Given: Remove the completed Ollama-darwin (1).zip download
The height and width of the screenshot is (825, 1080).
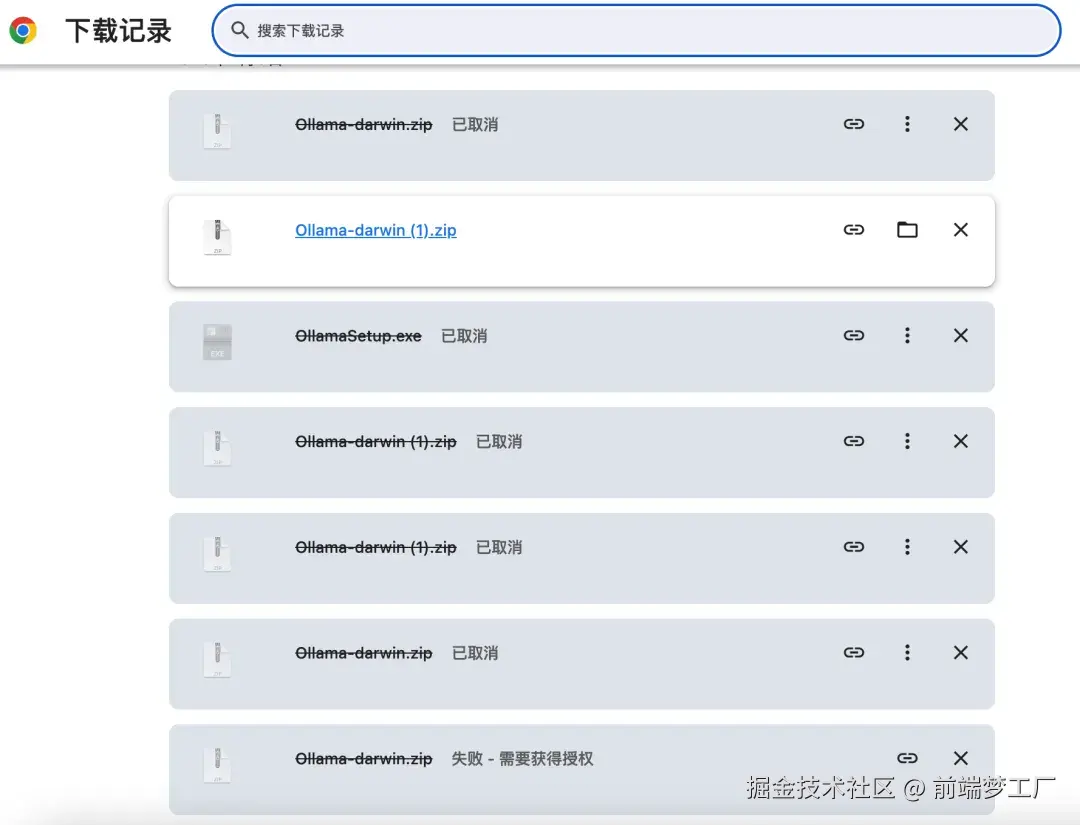Looking at the screenshot, I should (x=960, y=229).
